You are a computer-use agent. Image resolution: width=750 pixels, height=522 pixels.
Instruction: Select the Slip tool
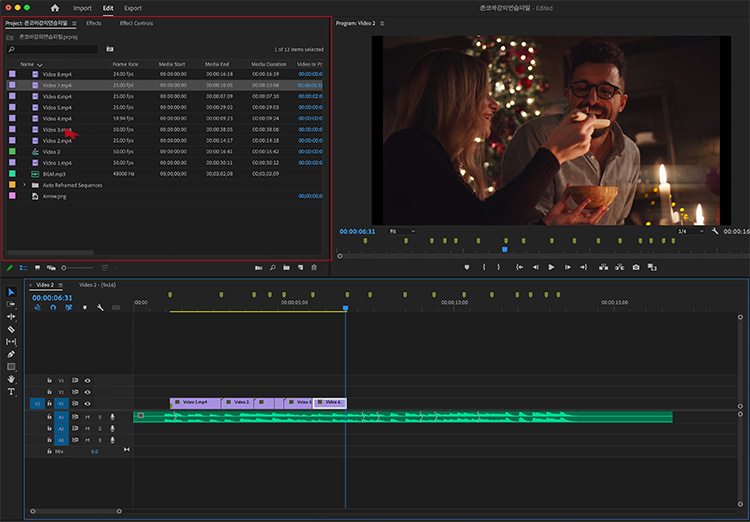[11, 342]
